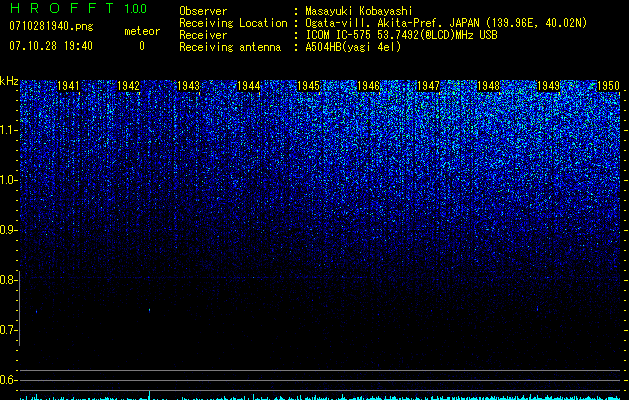Click the 1946 time marker

point(368,86)
